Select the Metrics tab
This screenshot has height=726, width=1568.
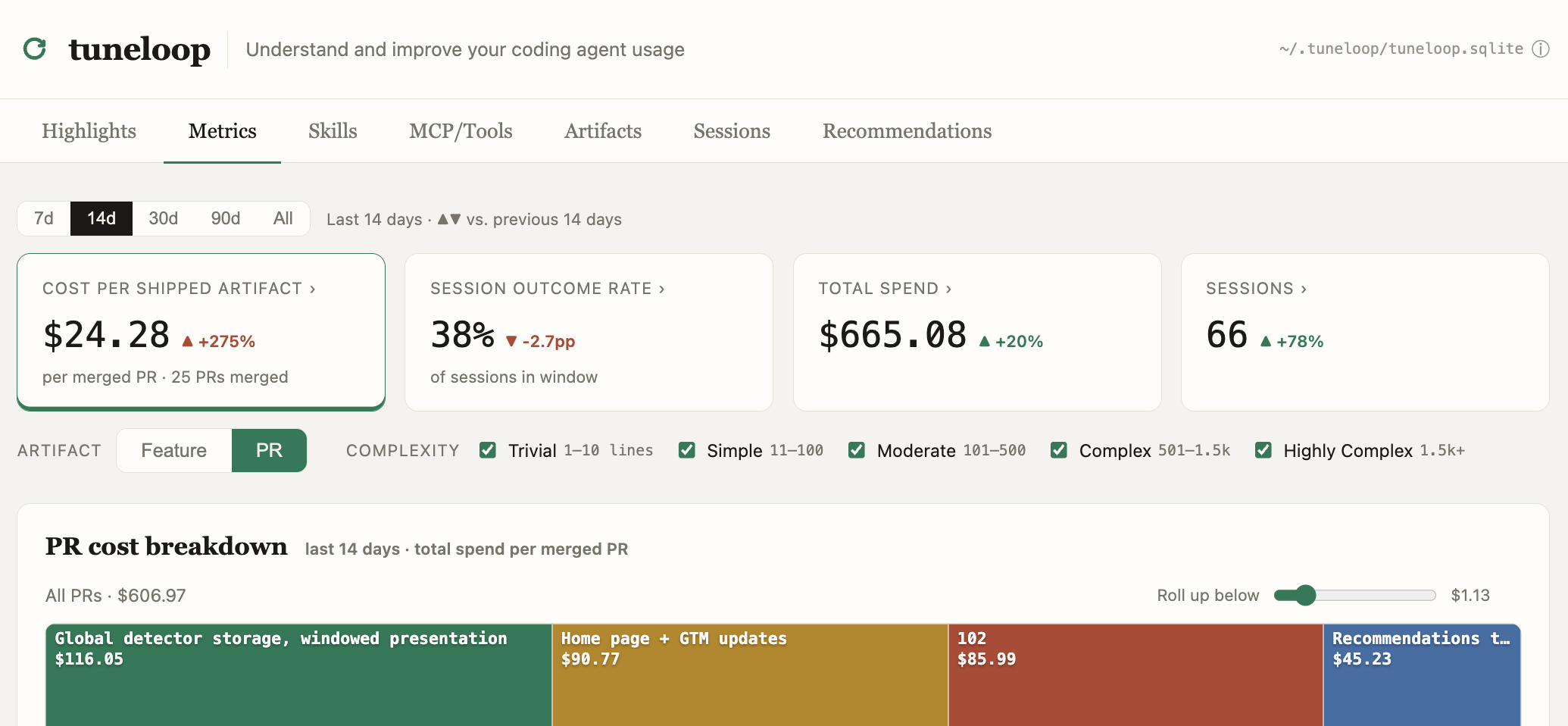(x=222, y=131)
